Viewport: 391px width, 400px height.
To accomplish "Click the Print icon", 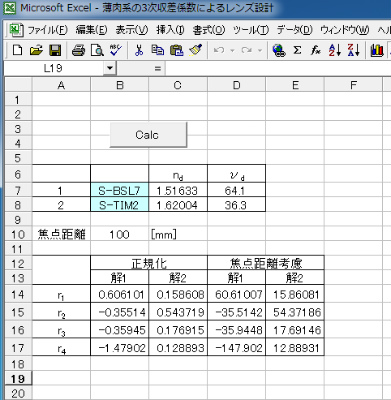I will click(x=79, y=50).
